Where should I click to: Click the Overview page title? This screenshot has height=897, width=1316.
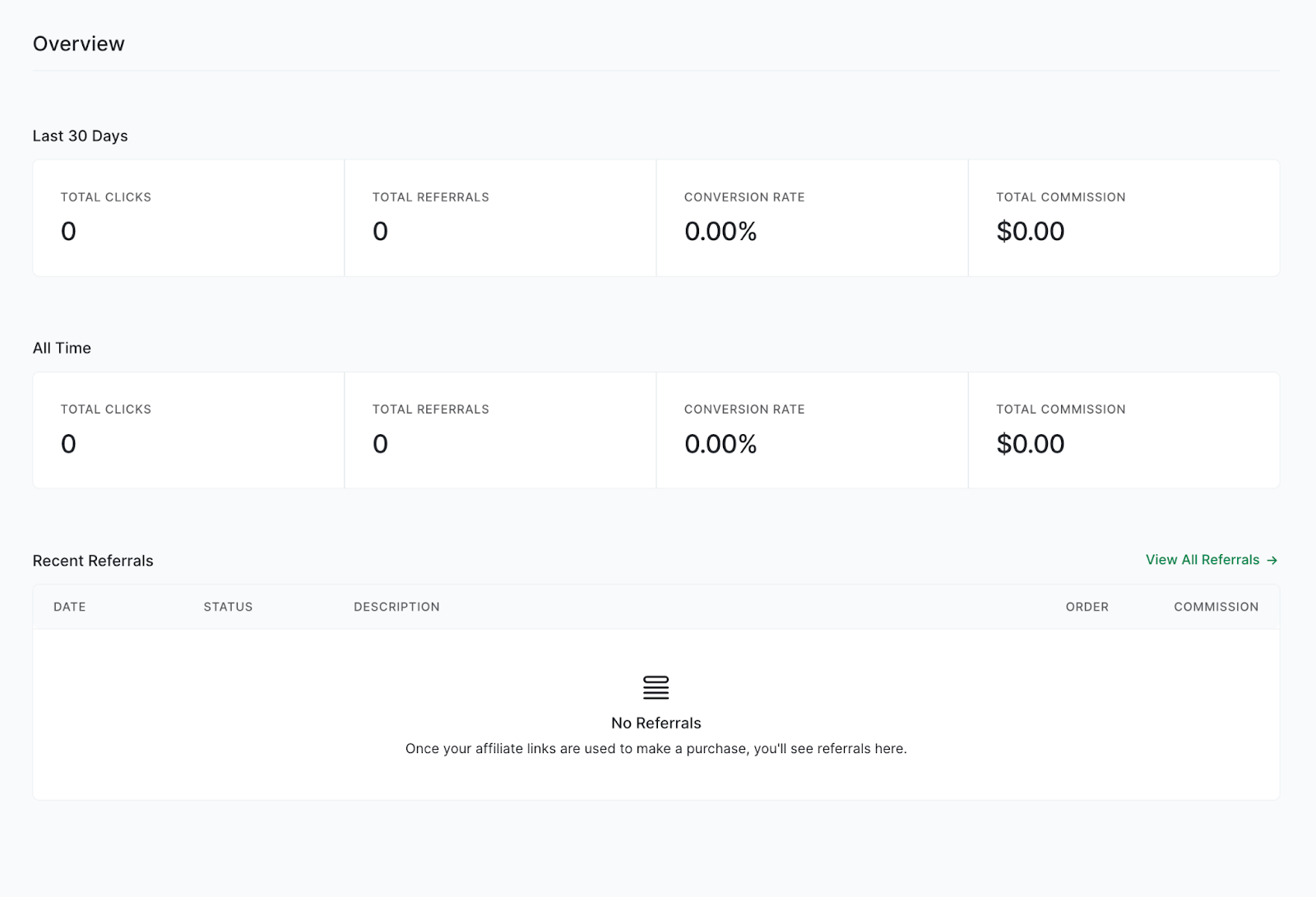(x=78, y=44)
